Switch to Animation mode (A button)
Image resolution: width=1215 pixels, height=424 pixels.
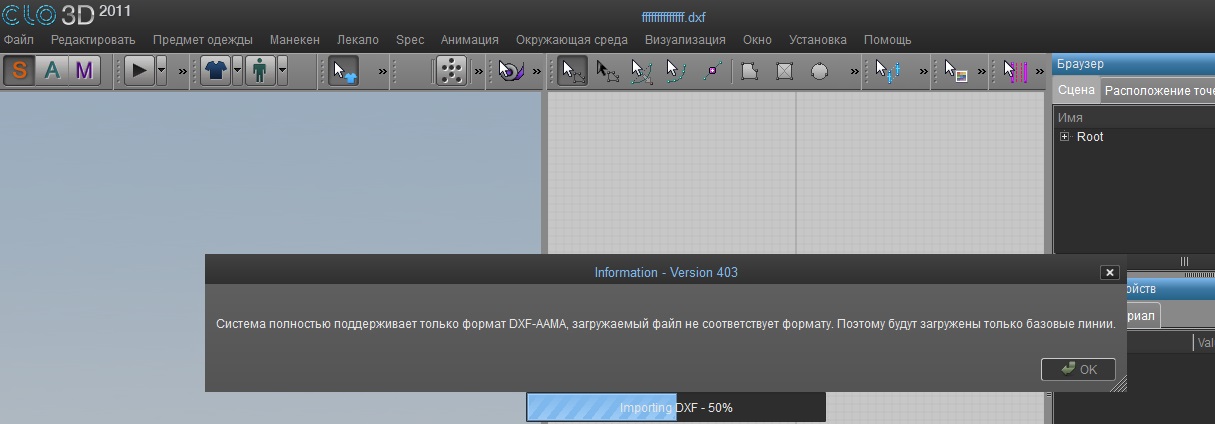[52, 71]
